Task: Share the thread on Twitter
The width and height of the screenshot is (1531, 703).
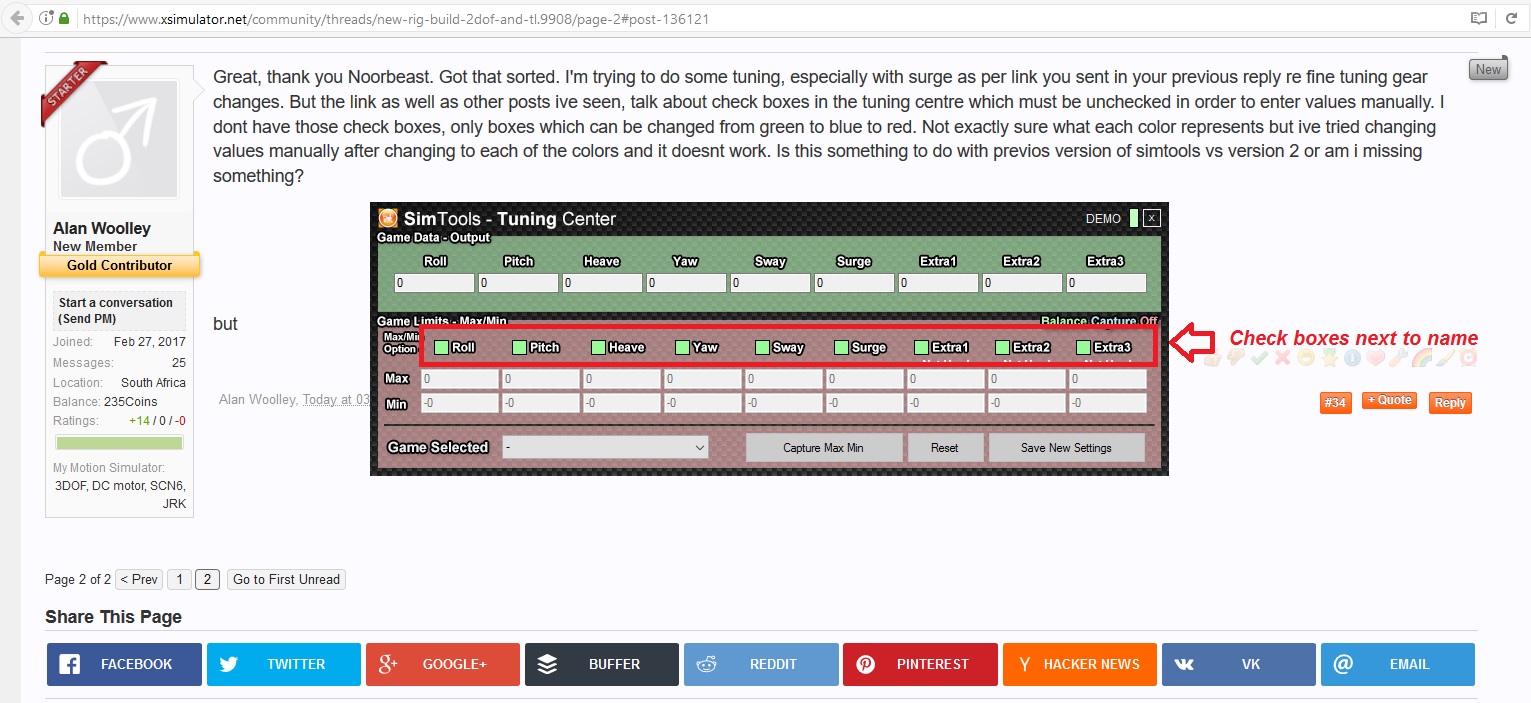Action: tap(284, 664)
